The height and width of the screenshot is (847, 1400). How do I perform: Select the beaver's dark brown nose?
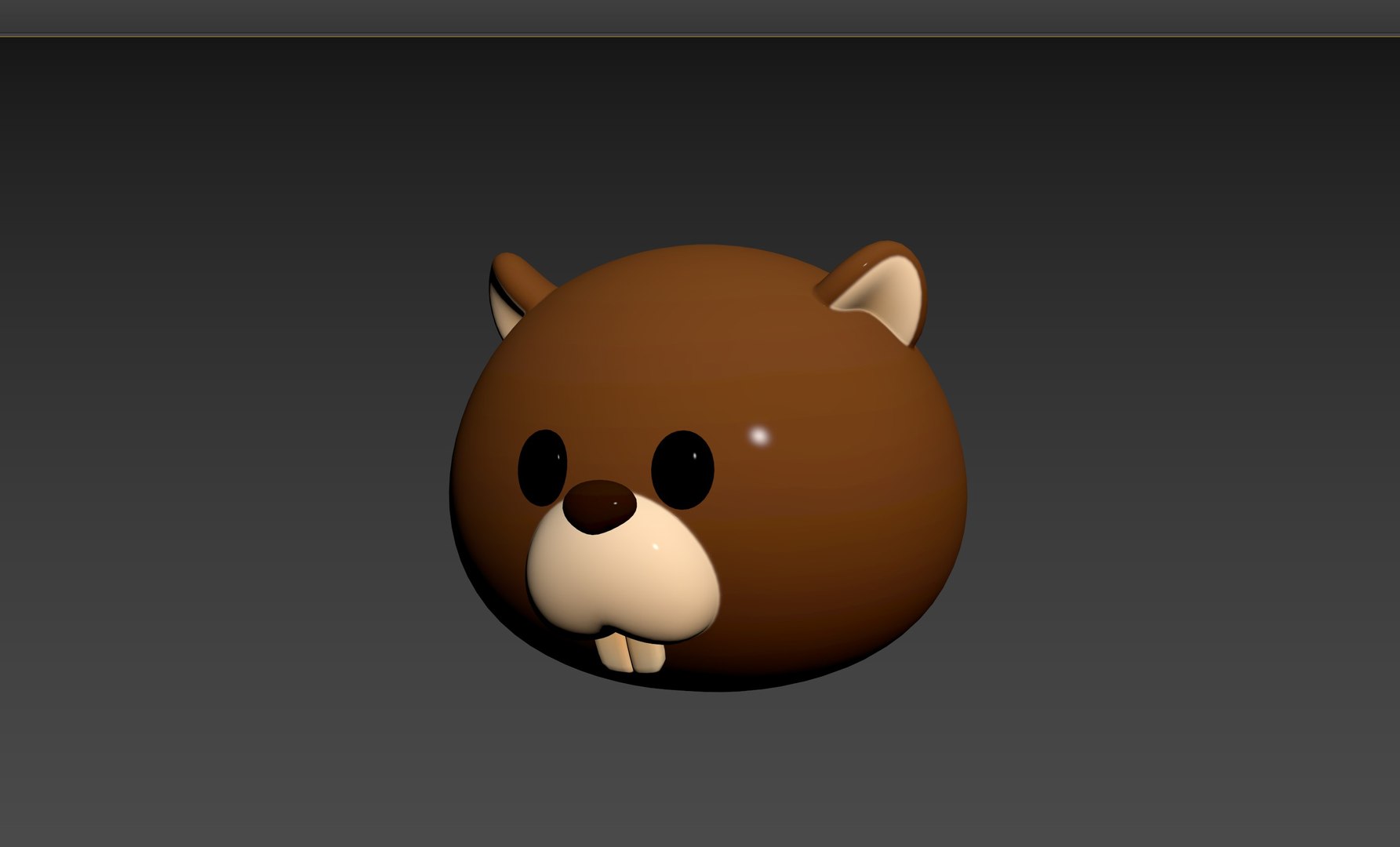[600, 506]
